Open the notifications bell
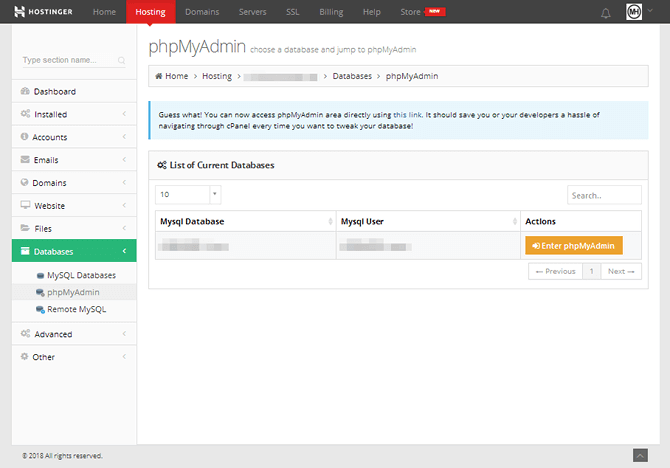670x468 pixels. [x=605, y=13]
